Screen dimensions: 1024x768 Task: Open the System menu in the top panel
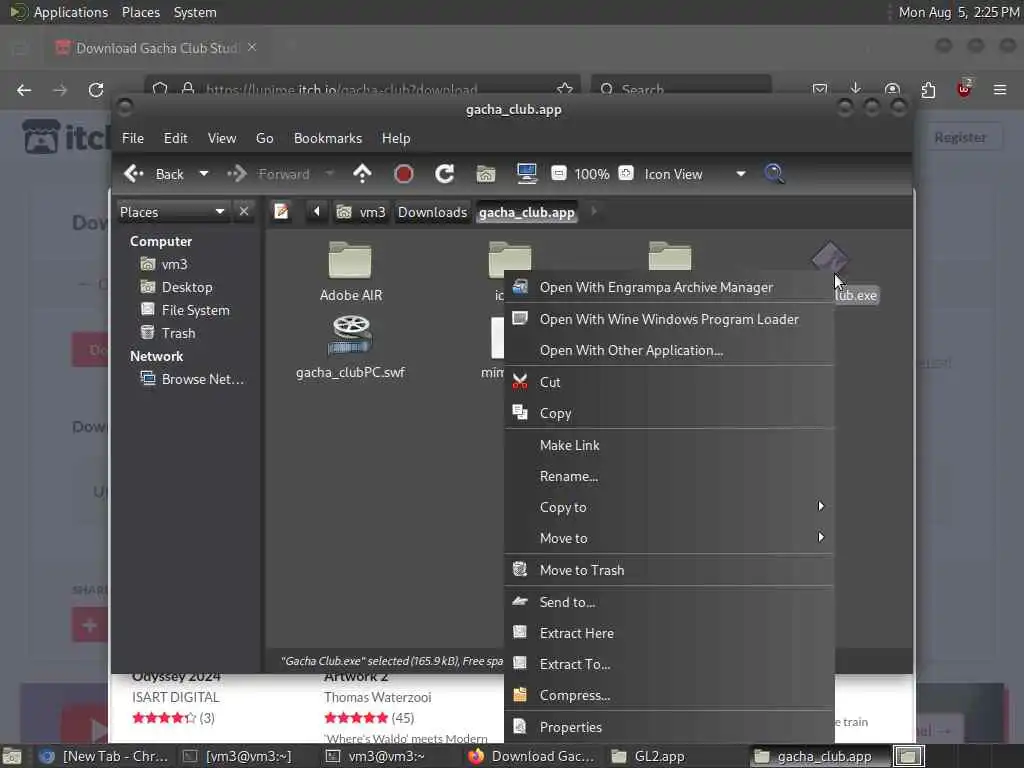[x=195, y=12]
